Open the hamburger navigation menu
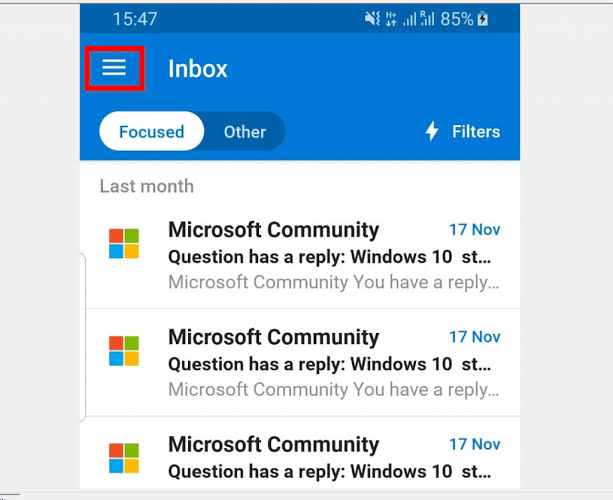This screenshot has width=613, height=500. coord(114,68)
